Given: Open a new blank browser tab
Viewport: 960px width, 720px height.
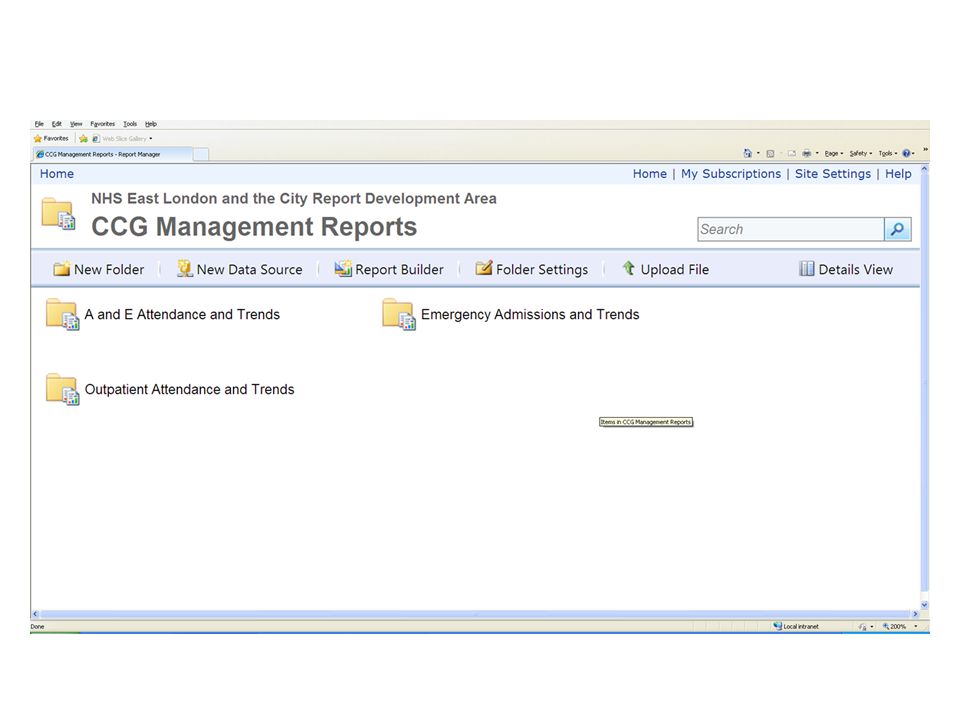Looking at the screenshot, I should pyautogui.click(x=201, y=154).
